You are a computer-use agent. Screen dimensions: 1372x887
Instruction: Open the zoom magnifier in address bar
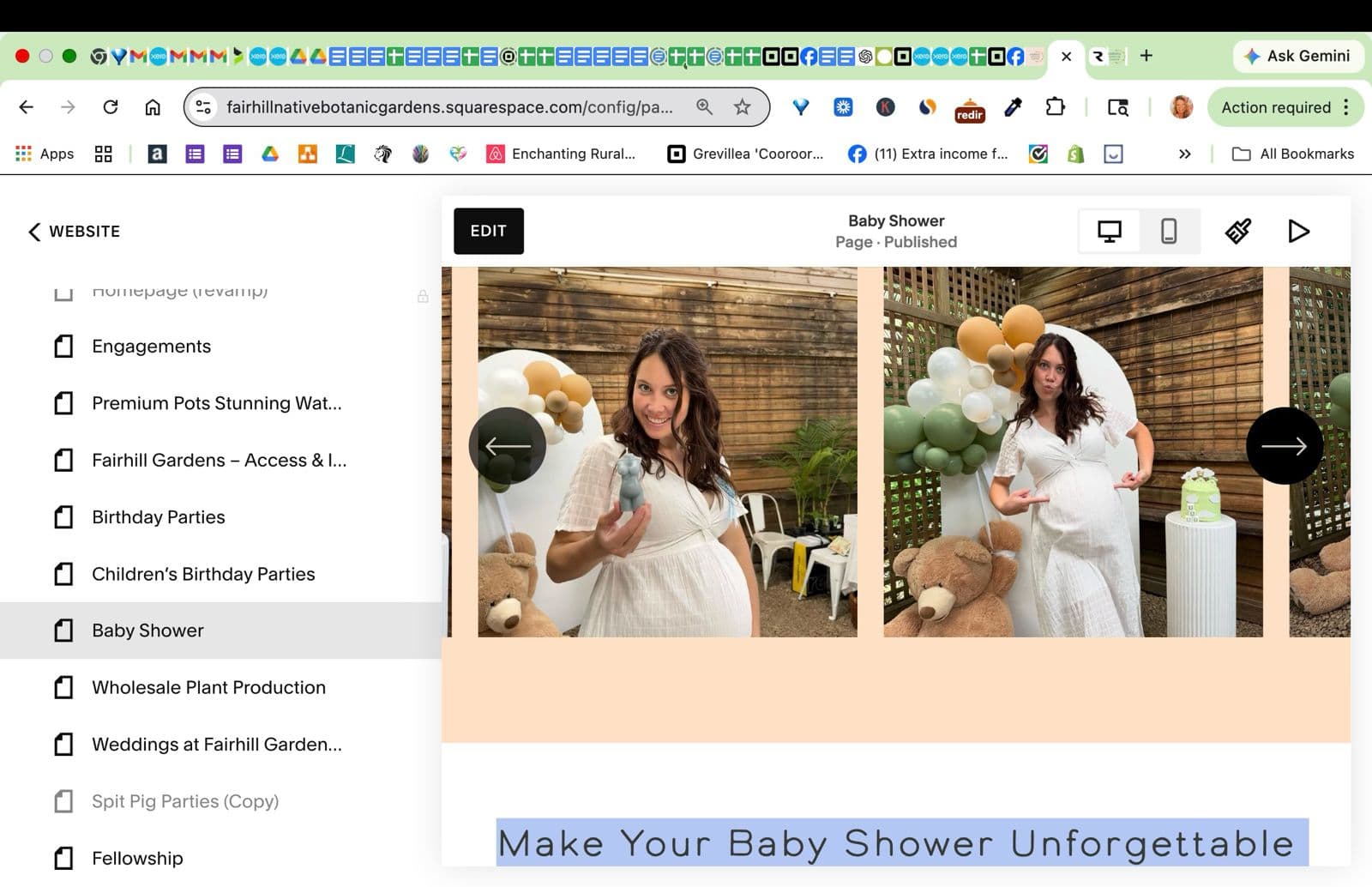[704, 107]
